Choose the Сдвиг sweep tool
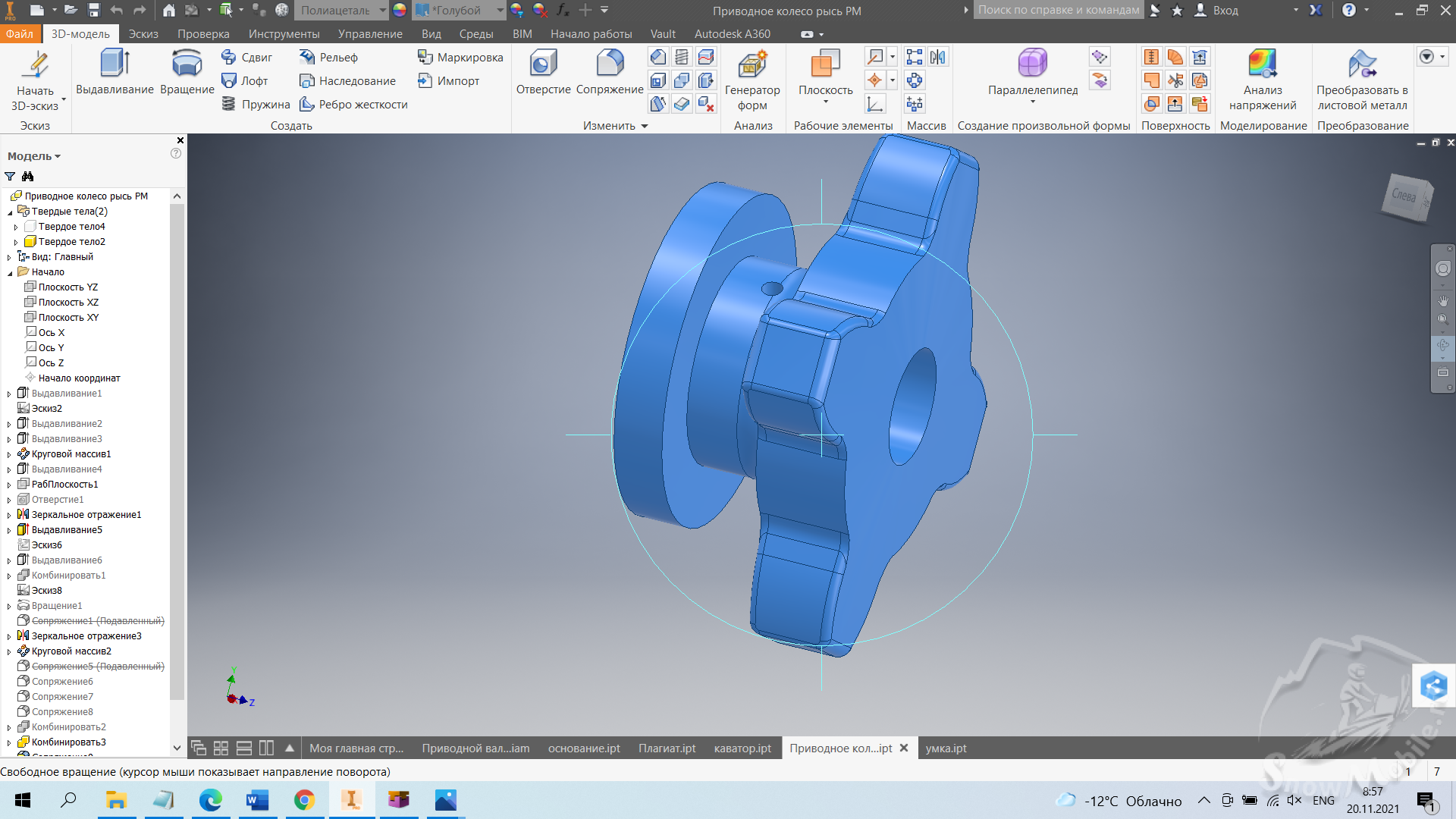 [x=246, y=57]
